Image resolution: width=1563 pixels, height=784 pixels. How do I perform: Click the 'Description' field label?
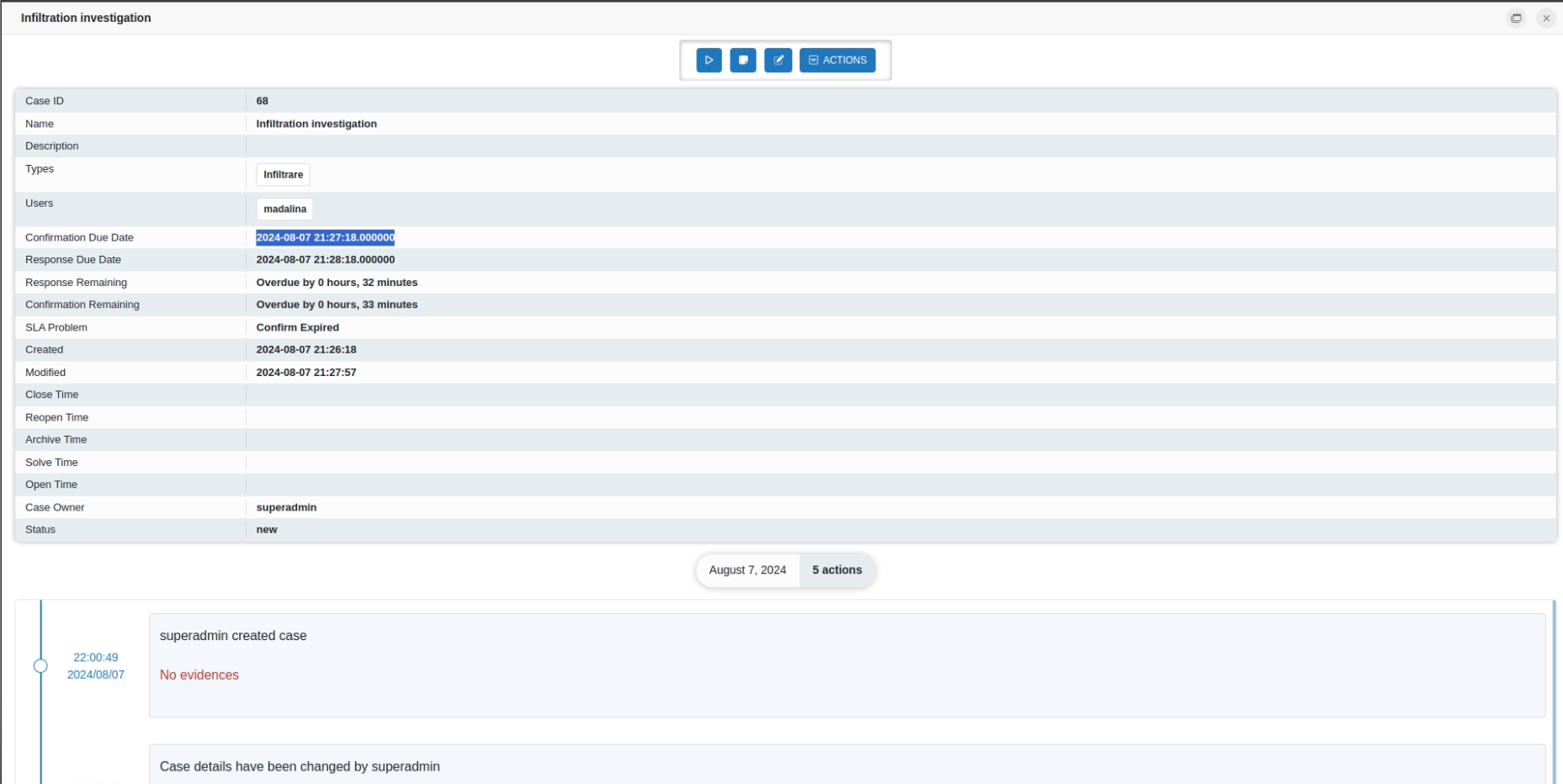pos(52,146)
